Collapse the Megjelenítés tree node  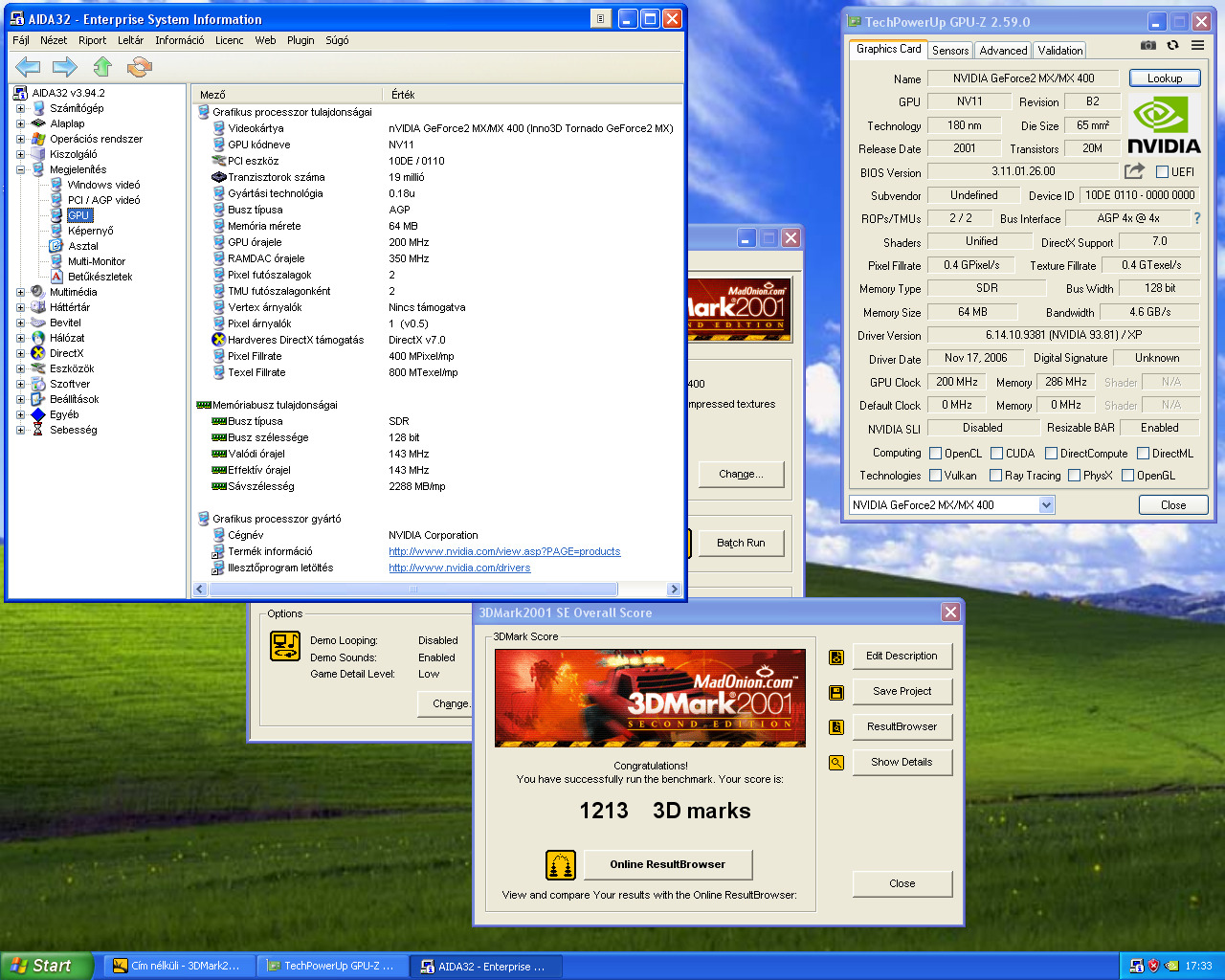click(20, 169)
